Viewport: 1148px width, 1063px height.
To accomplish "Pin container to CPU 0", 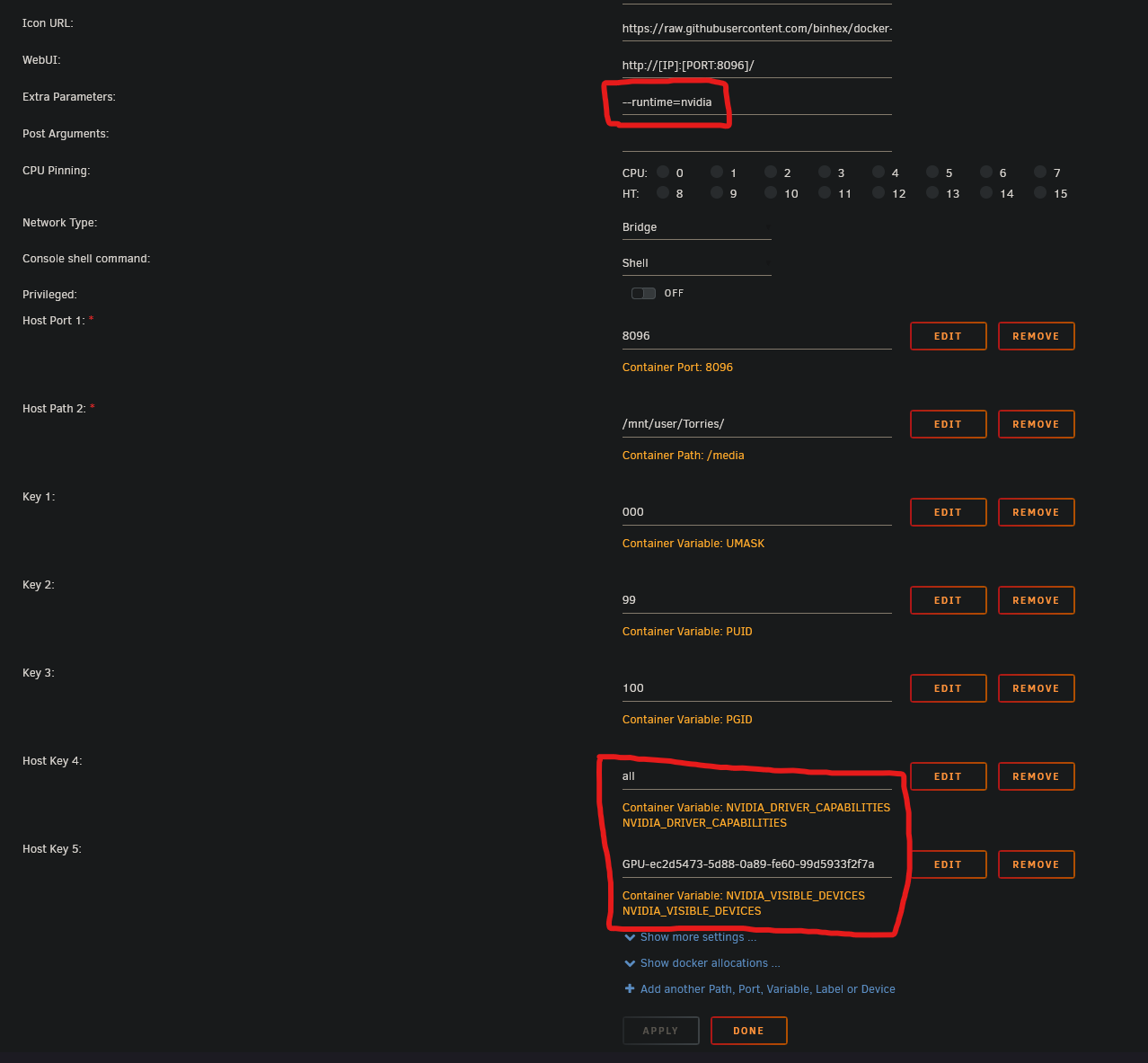I will [x=663, y=172].
